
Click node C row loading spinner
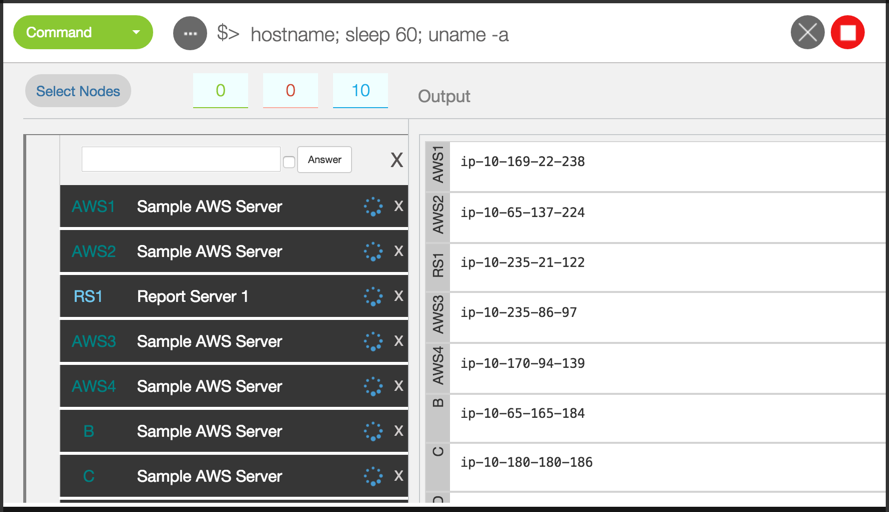(x=373, y=476)
